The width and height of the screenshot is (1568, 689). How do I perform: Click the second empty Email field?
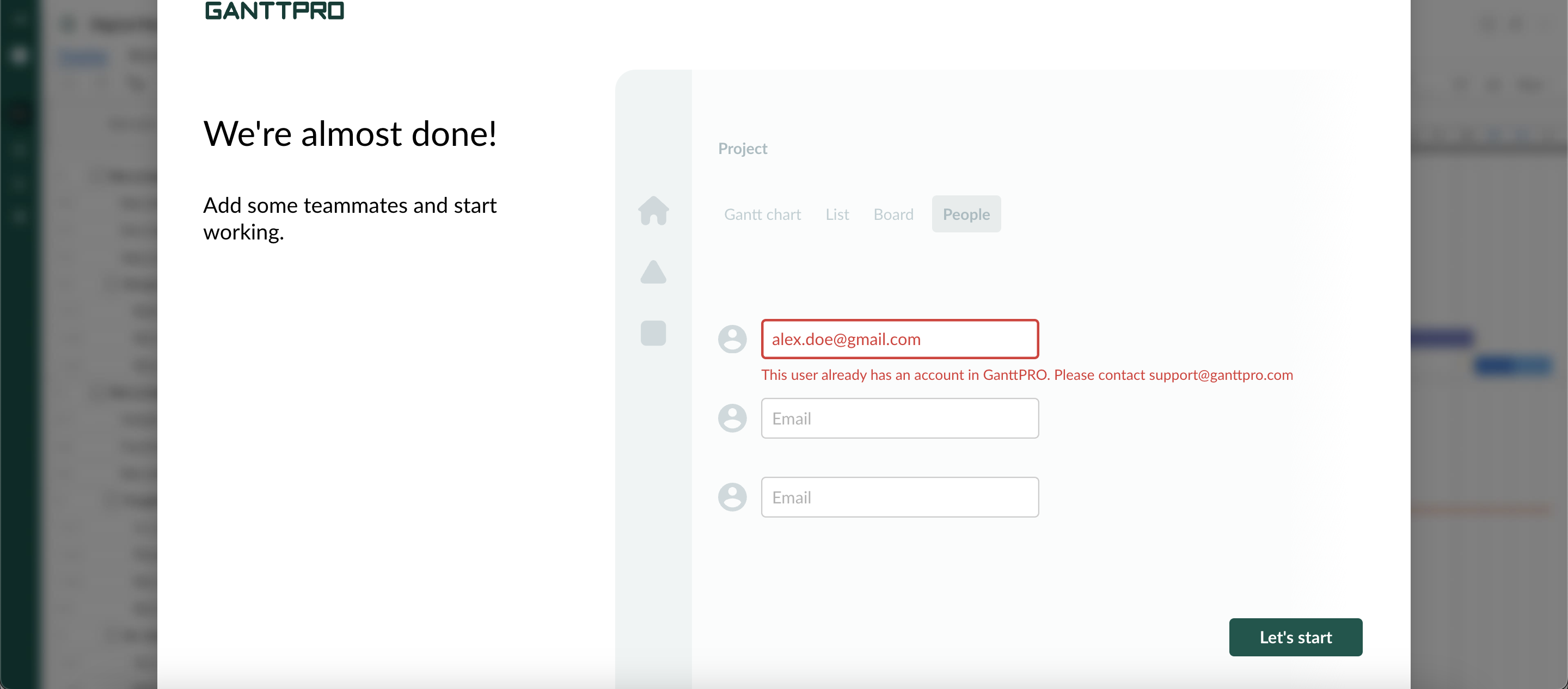coord(899,418)
